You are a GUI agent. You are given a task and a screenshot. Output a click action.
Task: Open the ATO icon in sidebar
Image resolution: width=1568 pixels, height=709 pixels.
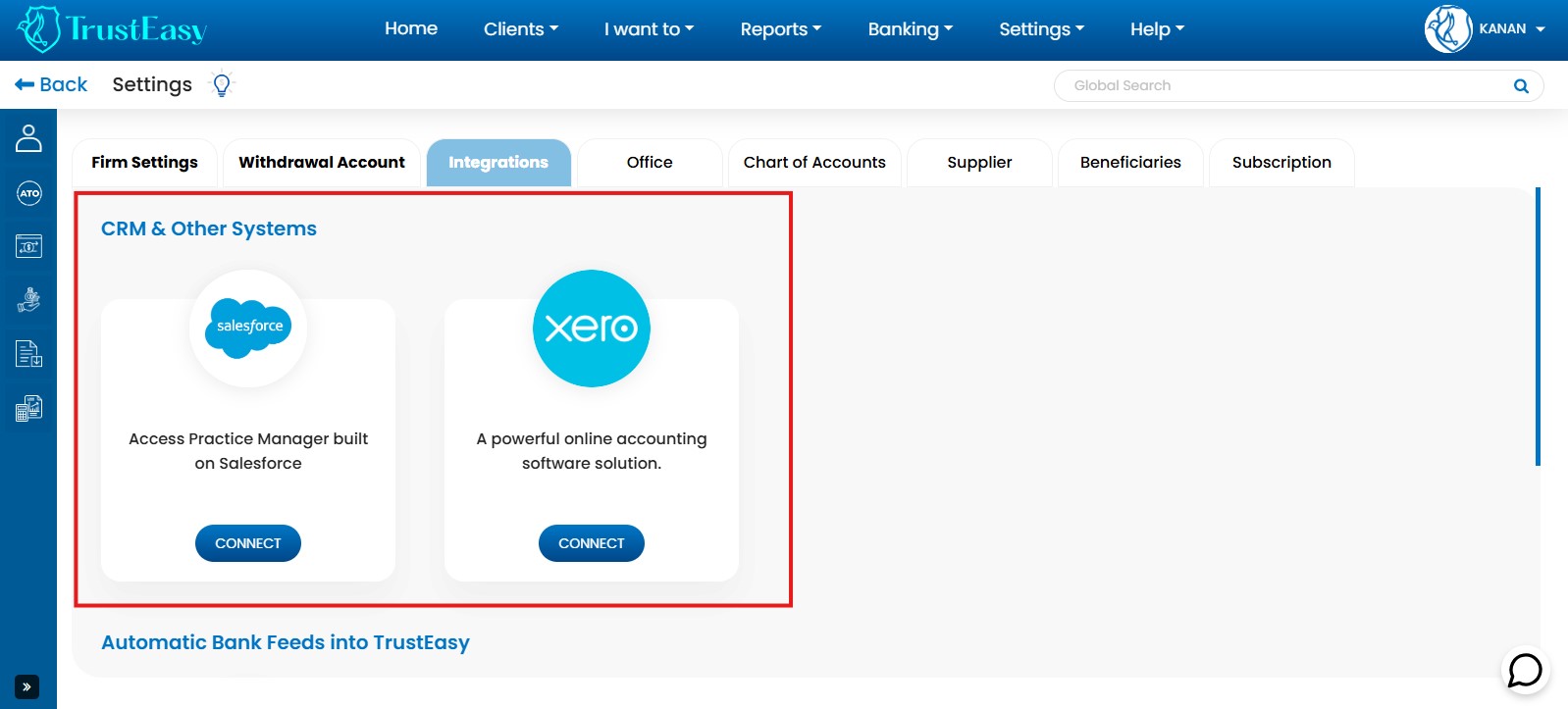28,193
